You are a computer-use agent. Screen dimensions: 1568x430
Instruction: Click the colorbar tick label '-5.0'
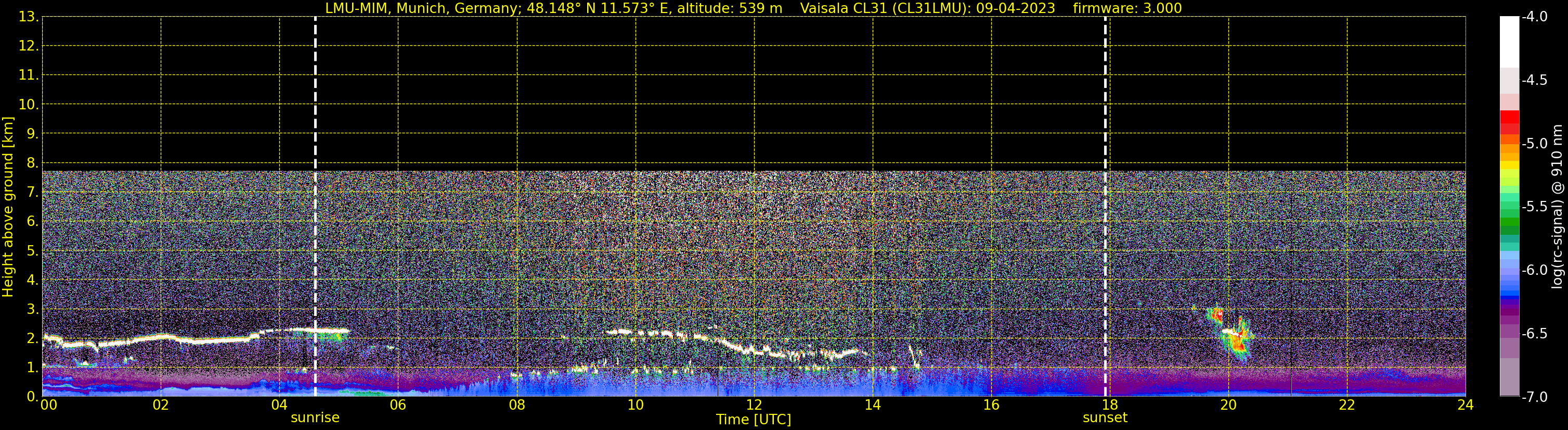(x=1534, y=144)
